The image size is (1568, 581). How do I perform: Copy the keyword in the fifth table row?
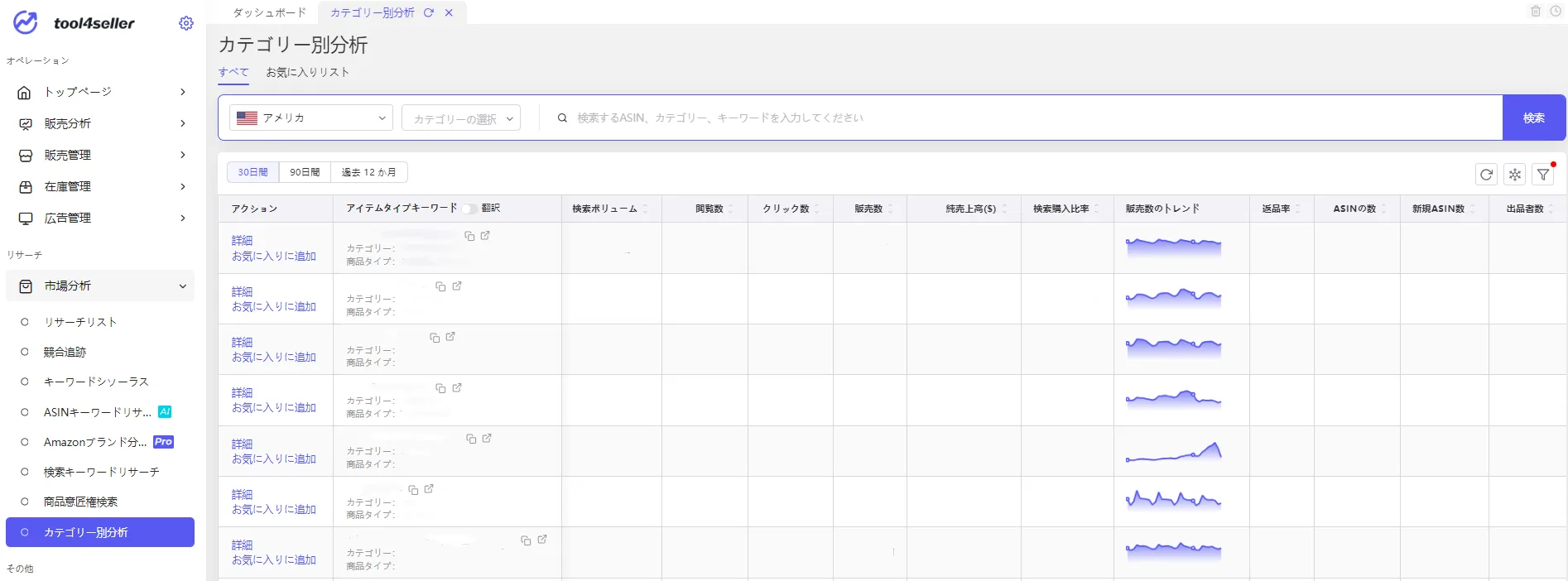tap(471, 439)
